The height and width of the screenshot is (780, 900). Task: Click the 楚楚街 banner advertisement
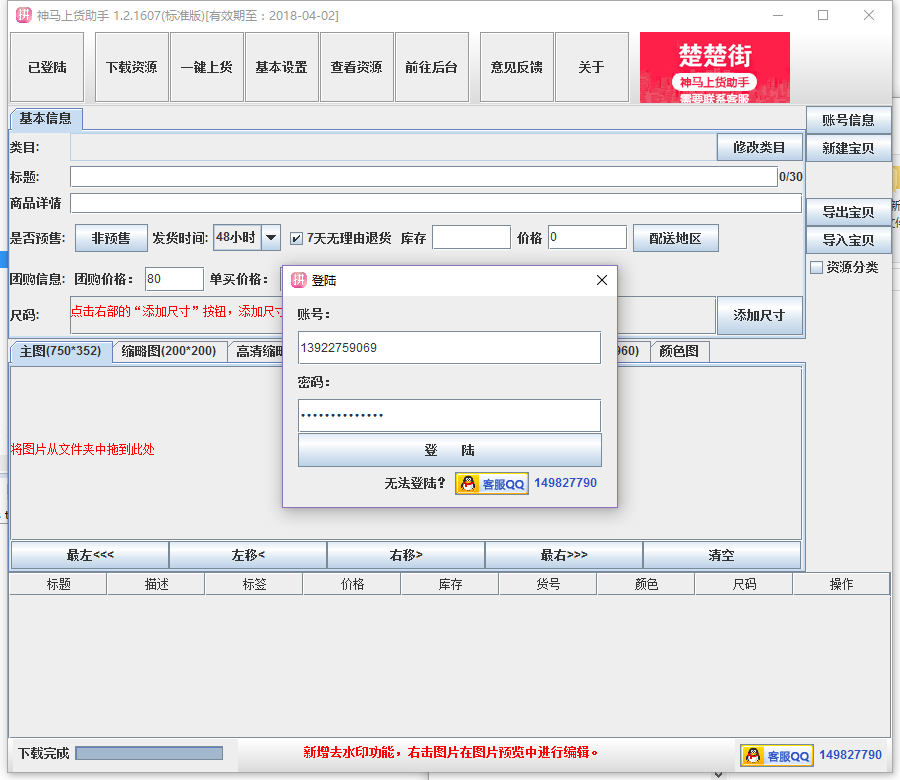coord(715,68)
